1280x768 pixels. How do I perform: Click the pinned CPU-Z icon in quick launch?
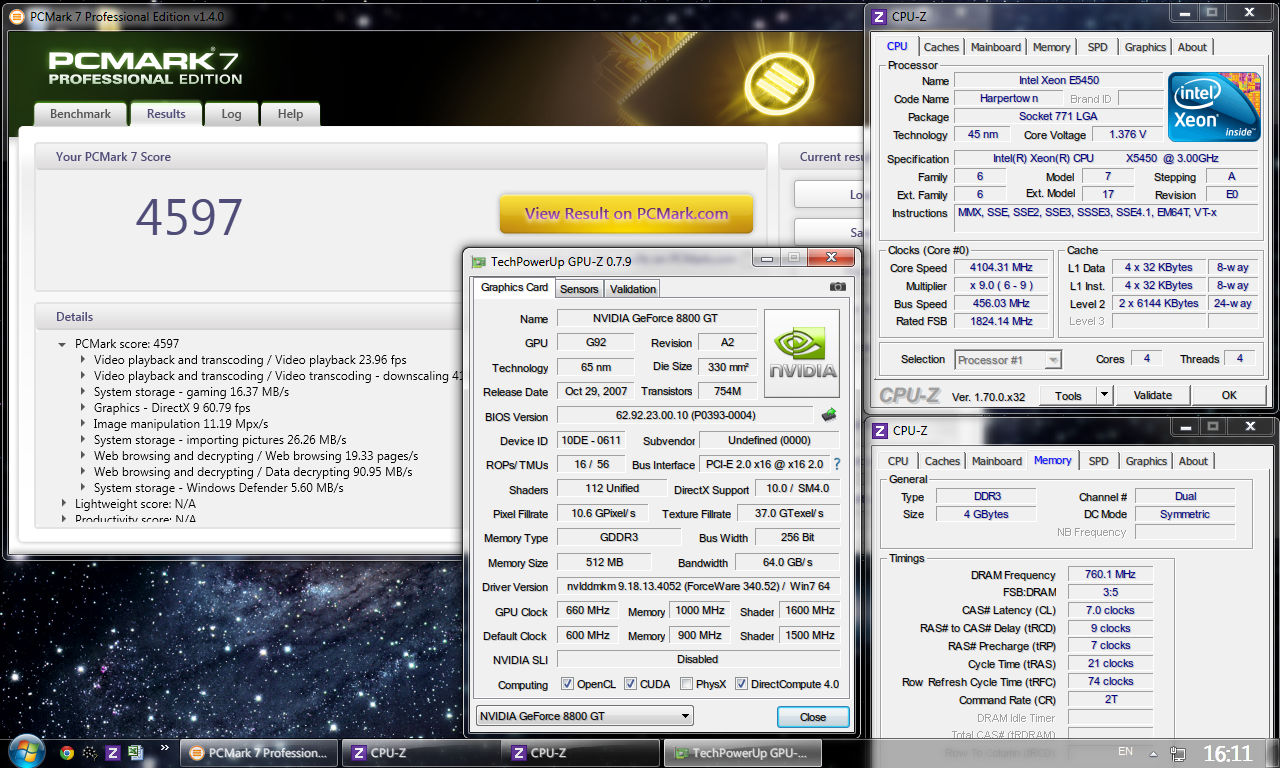click(x=113, y=753)
